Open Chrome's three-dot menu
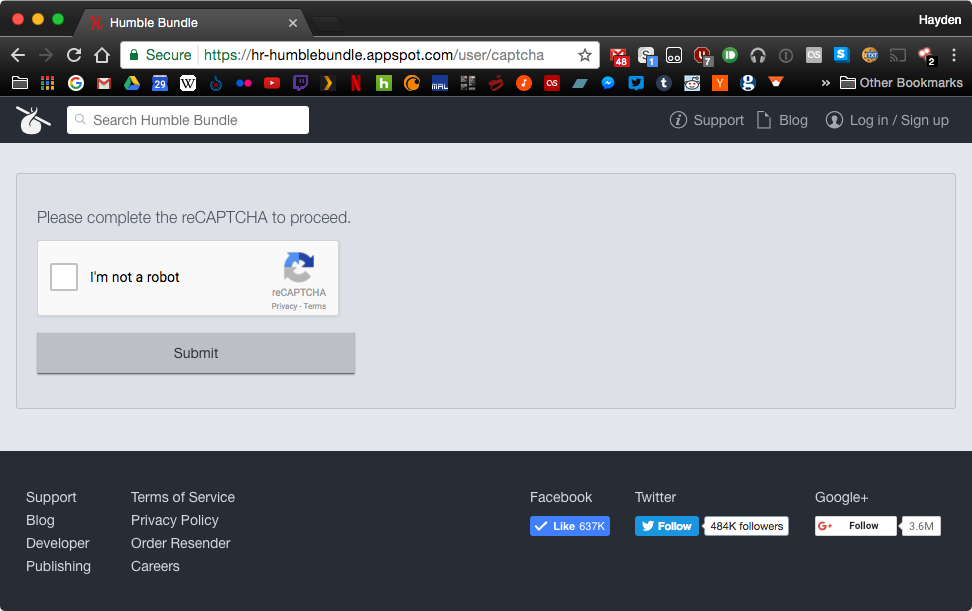Screen dimensions: 972x611 tap(952, 56)
